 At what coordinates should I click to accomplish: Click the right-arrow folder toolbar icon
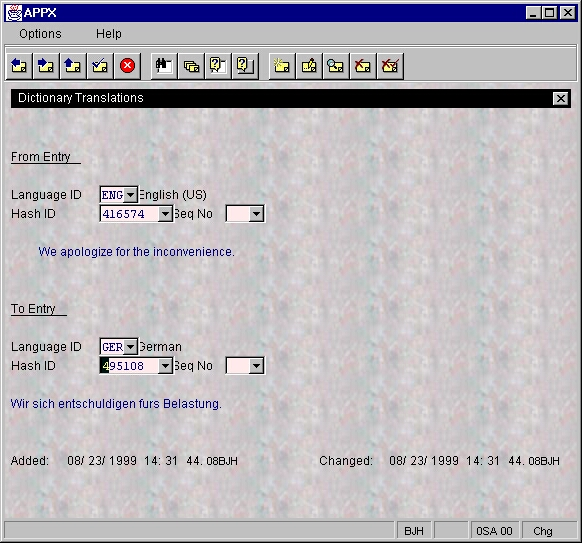point(46,66)
